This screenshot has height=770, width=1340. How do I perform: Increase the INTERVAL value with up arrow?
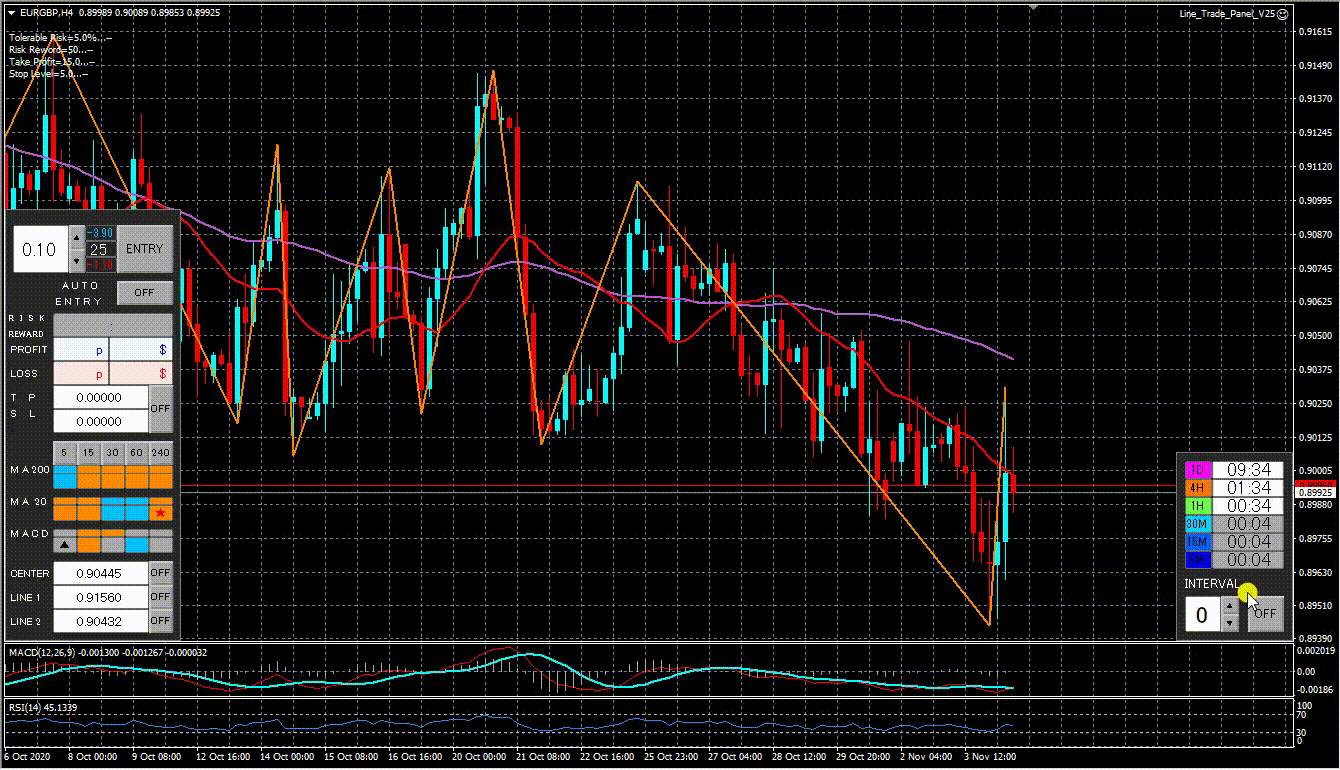pyautogui.click(x=1230, y=605)
